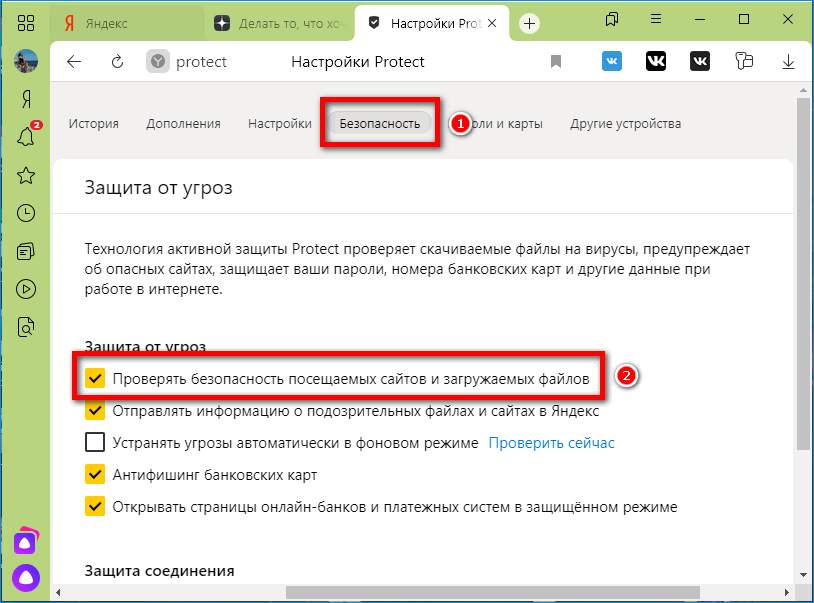Enable fixing threats automatically in background
The height and width of the screenshot is (603, 814).
pos(95,441)
